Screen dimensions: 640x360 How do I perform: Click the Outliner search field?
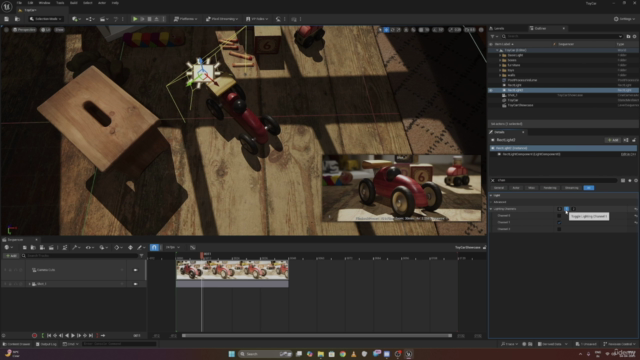coord(562,36)
